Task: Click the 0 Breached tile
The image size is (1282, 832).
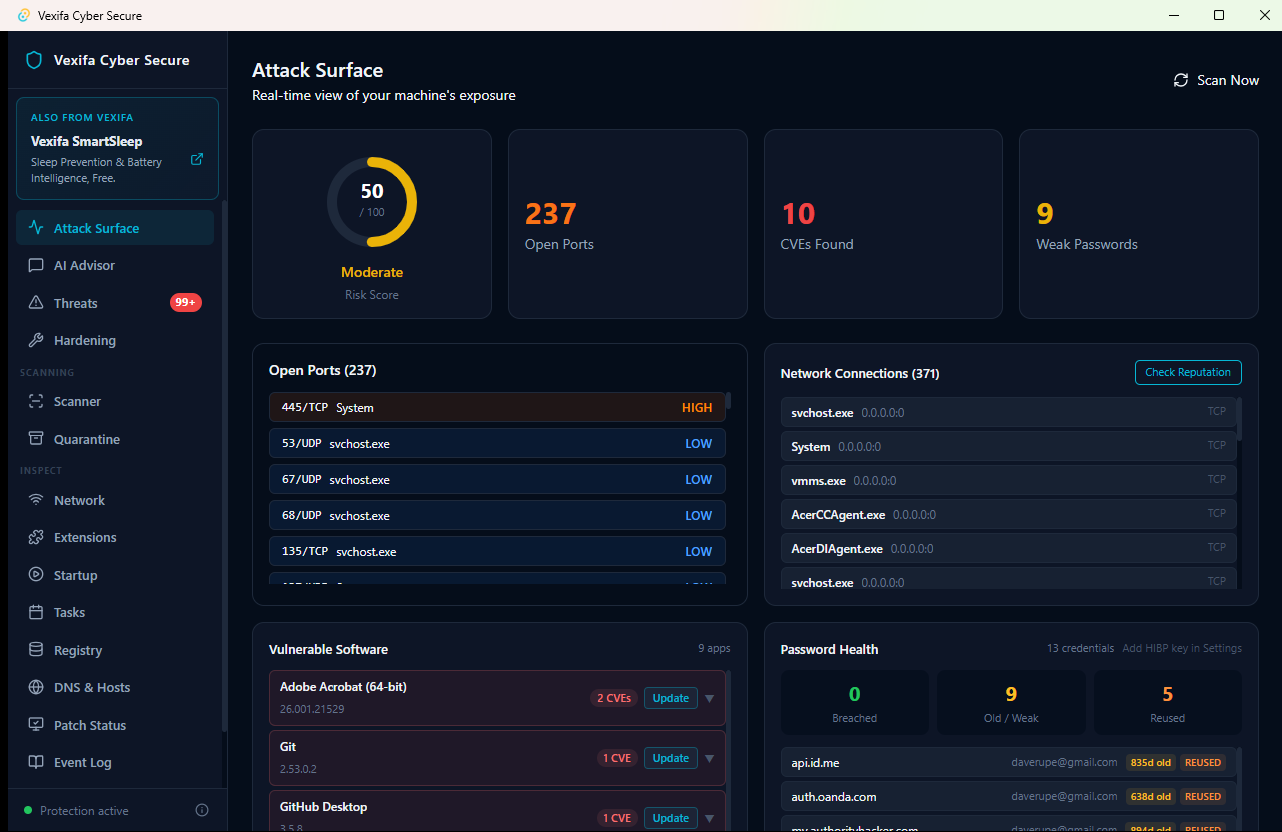Action: coord(855,702)
